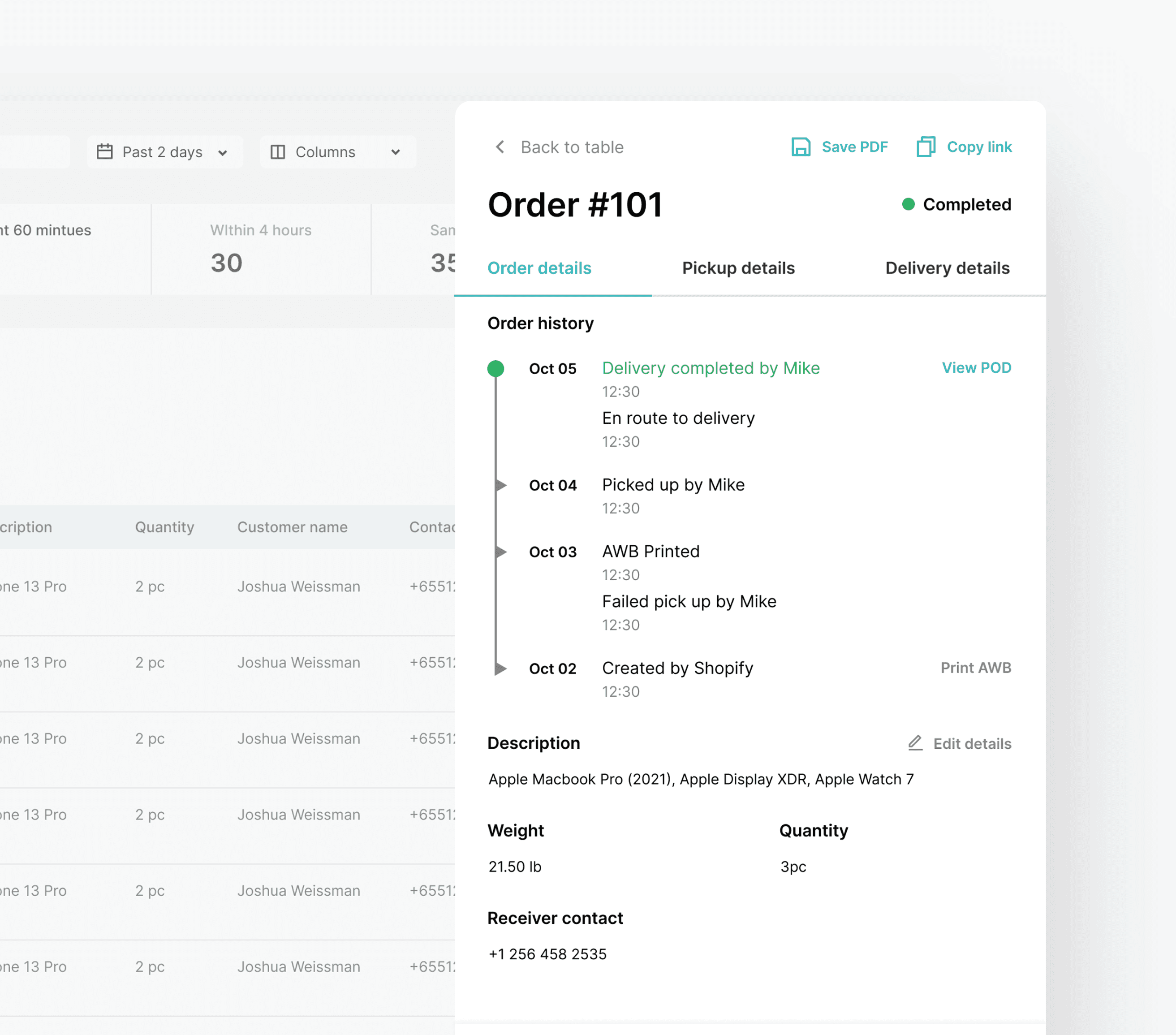
Task: Click the green Completed status dot
Action: [908, 204]
